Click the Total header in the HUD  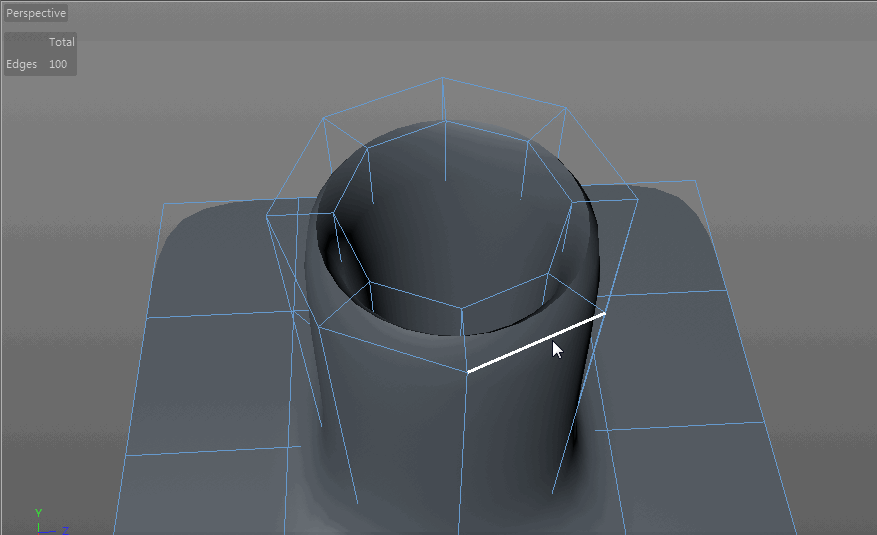click(x=62, y=42)
